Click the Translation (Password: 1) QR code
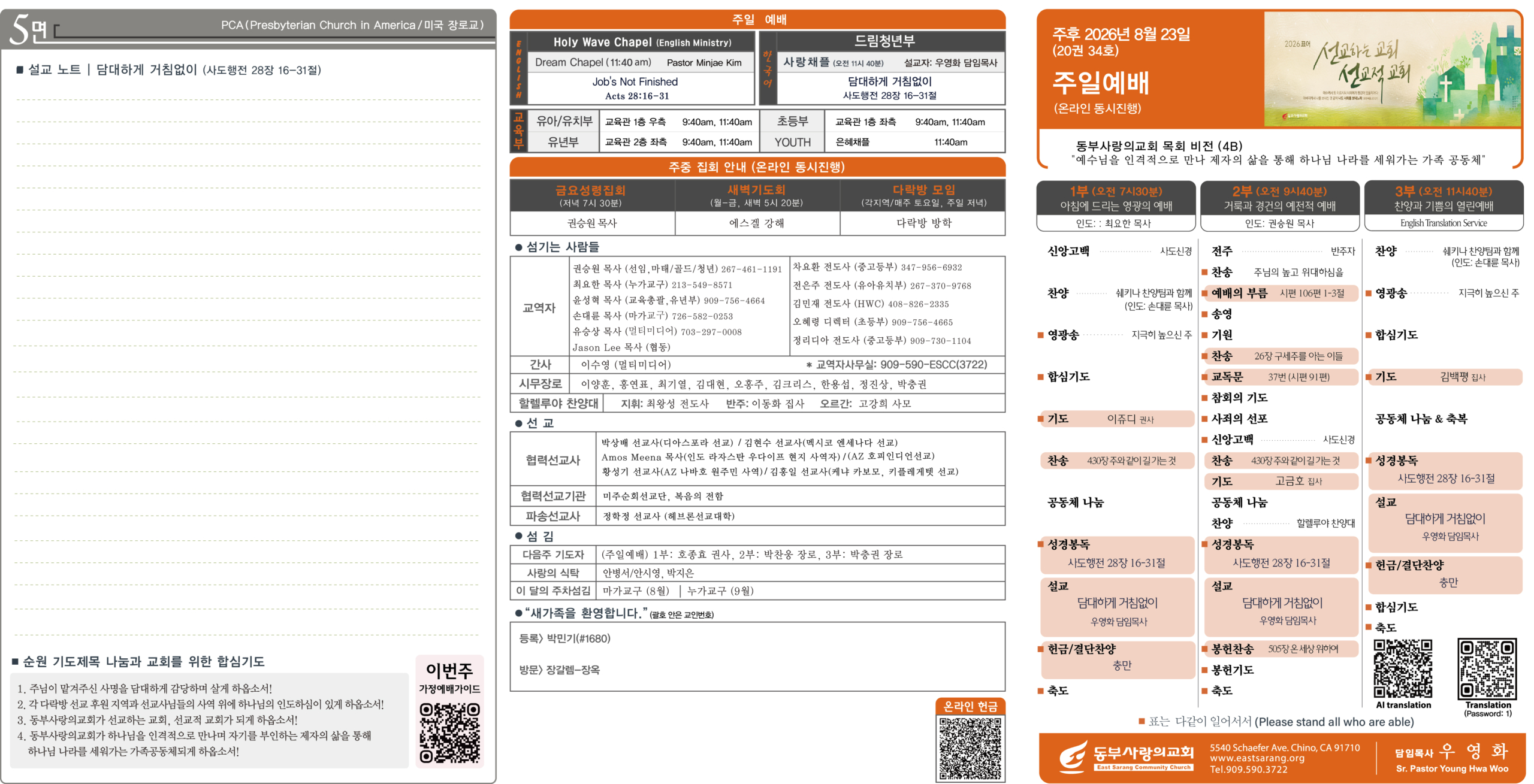The height and width of the screenshot is (784, 1534). pos(1487,668)
